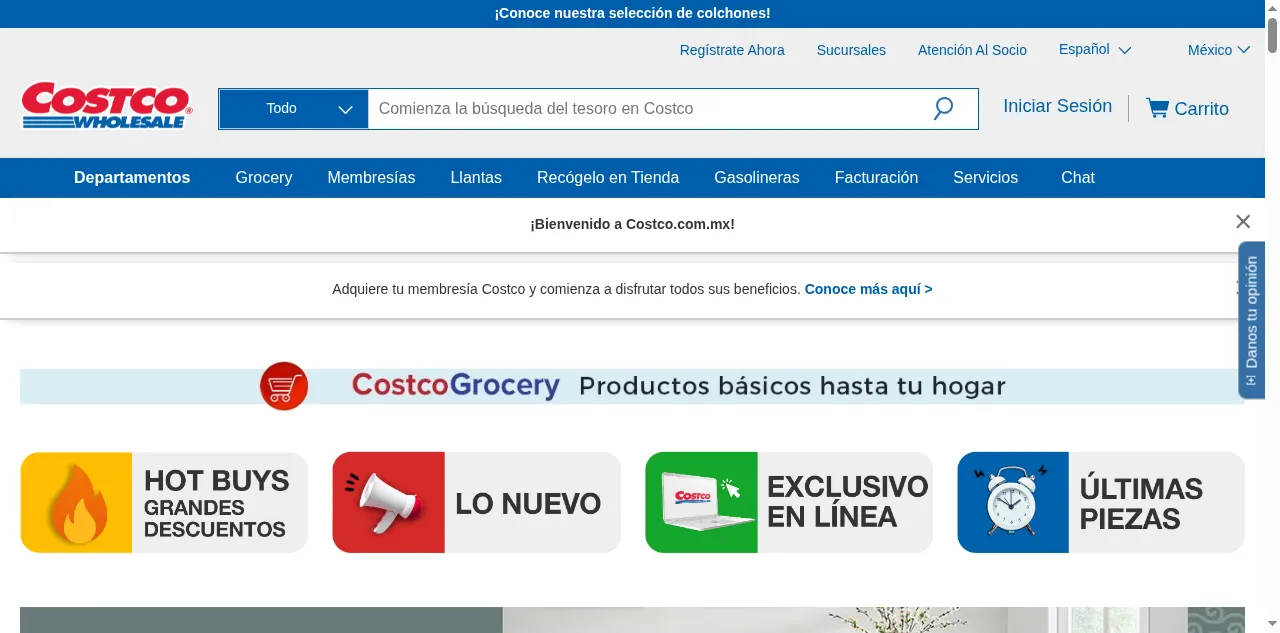Open Servicios in navigation bar
Image resolution: width=1280 pixels, height=633 pixels.
pos(985,177)
